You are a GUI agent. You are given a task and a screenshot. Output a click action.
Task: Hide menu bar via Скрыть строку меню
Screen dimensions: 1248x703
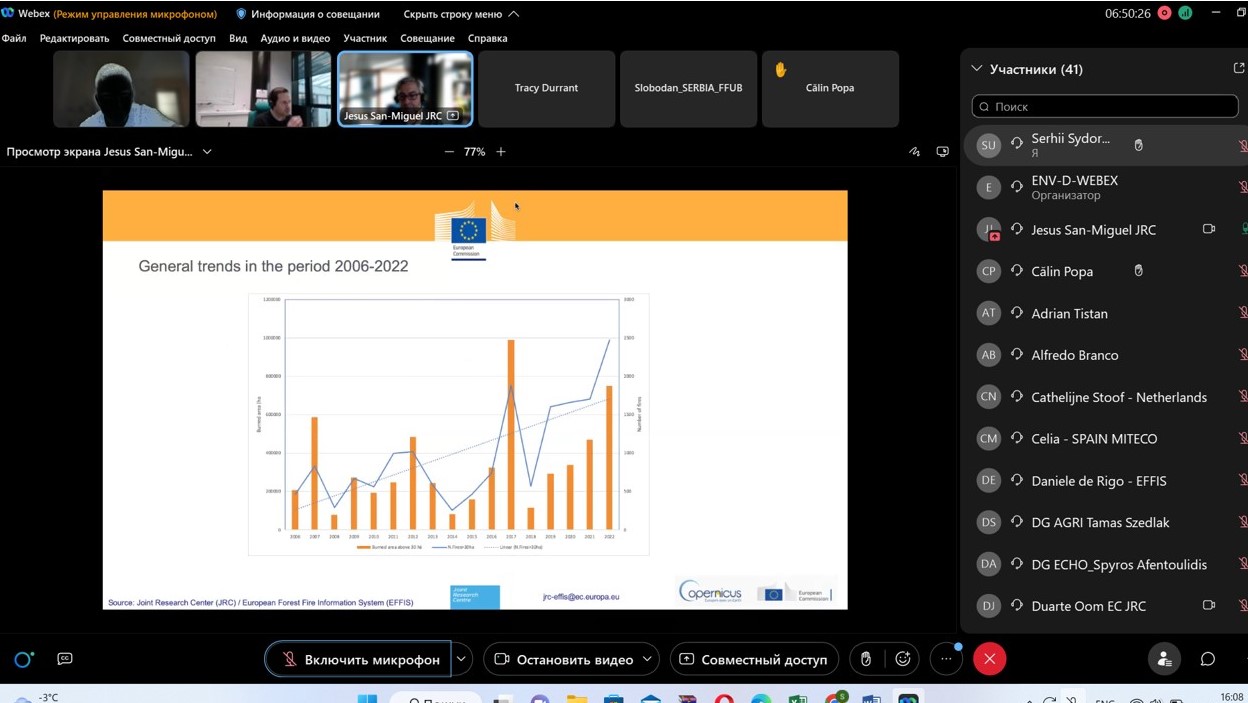click(461, 14)
